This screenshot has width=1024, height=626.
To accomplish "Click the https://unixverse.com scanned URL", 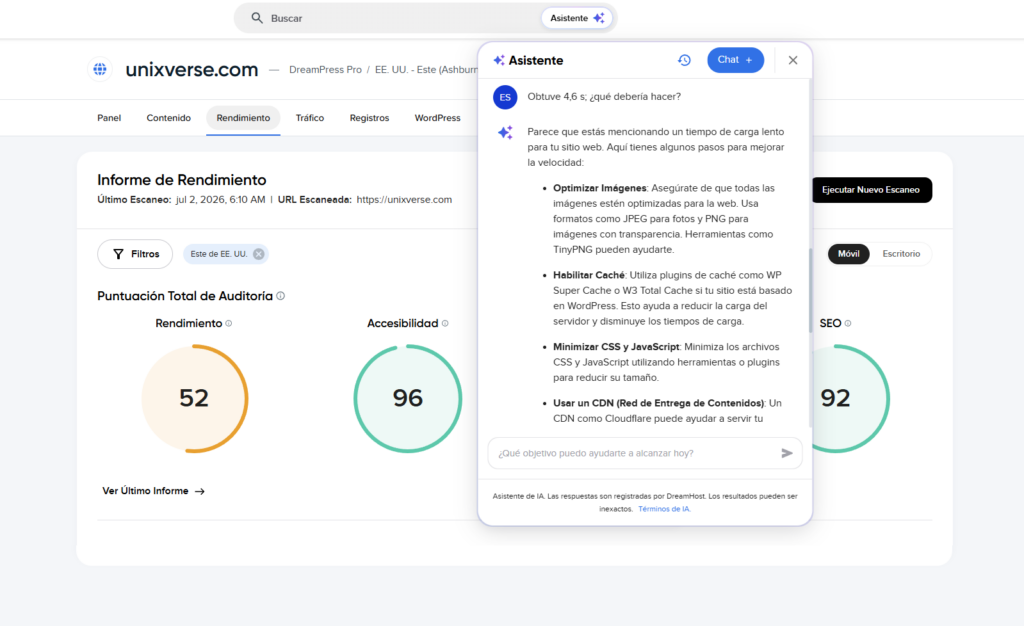I will (x=404, y=200).
